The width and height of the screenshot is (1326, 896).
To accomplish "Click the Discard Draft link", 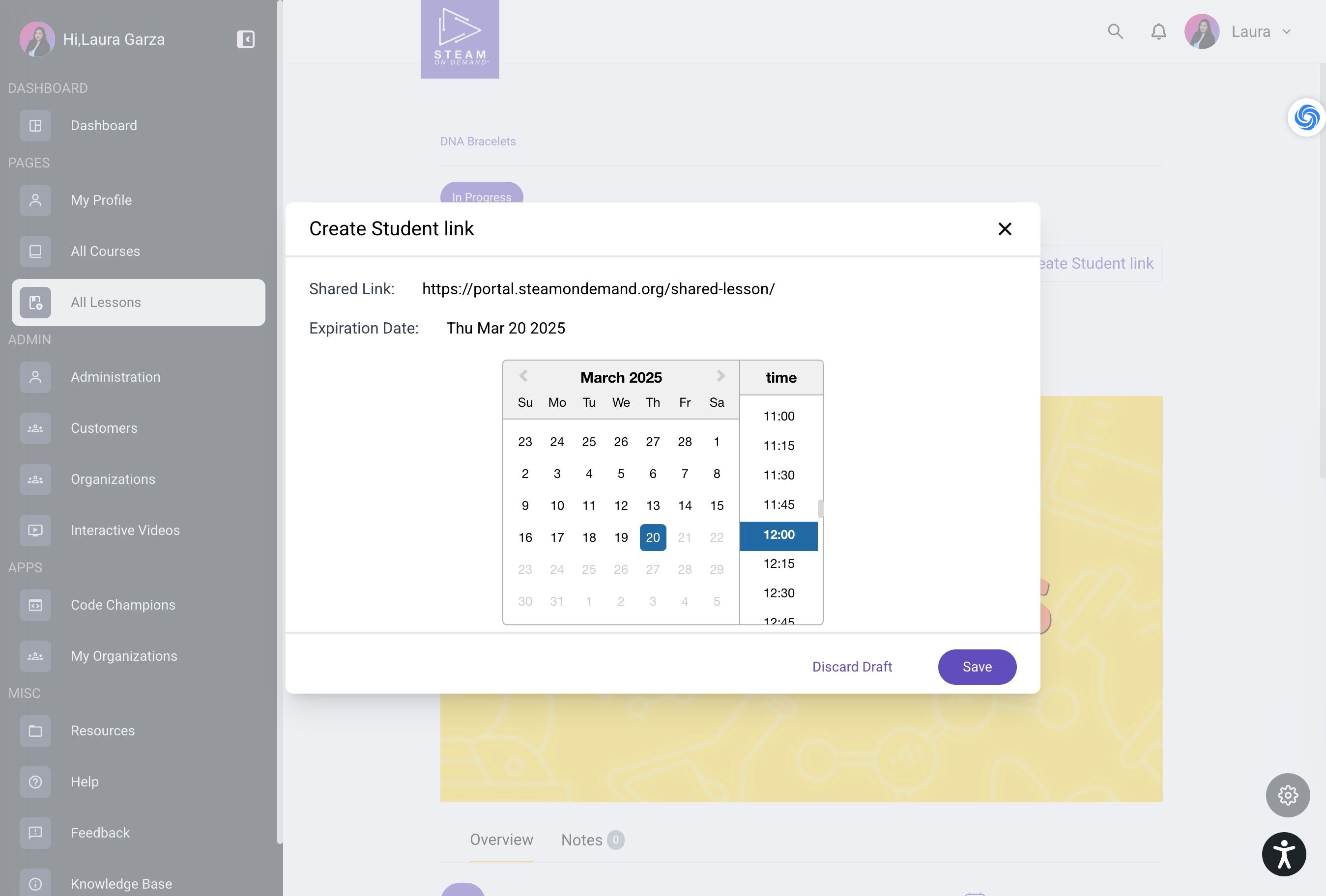I will pyautogui.click(x=852, y=667).
